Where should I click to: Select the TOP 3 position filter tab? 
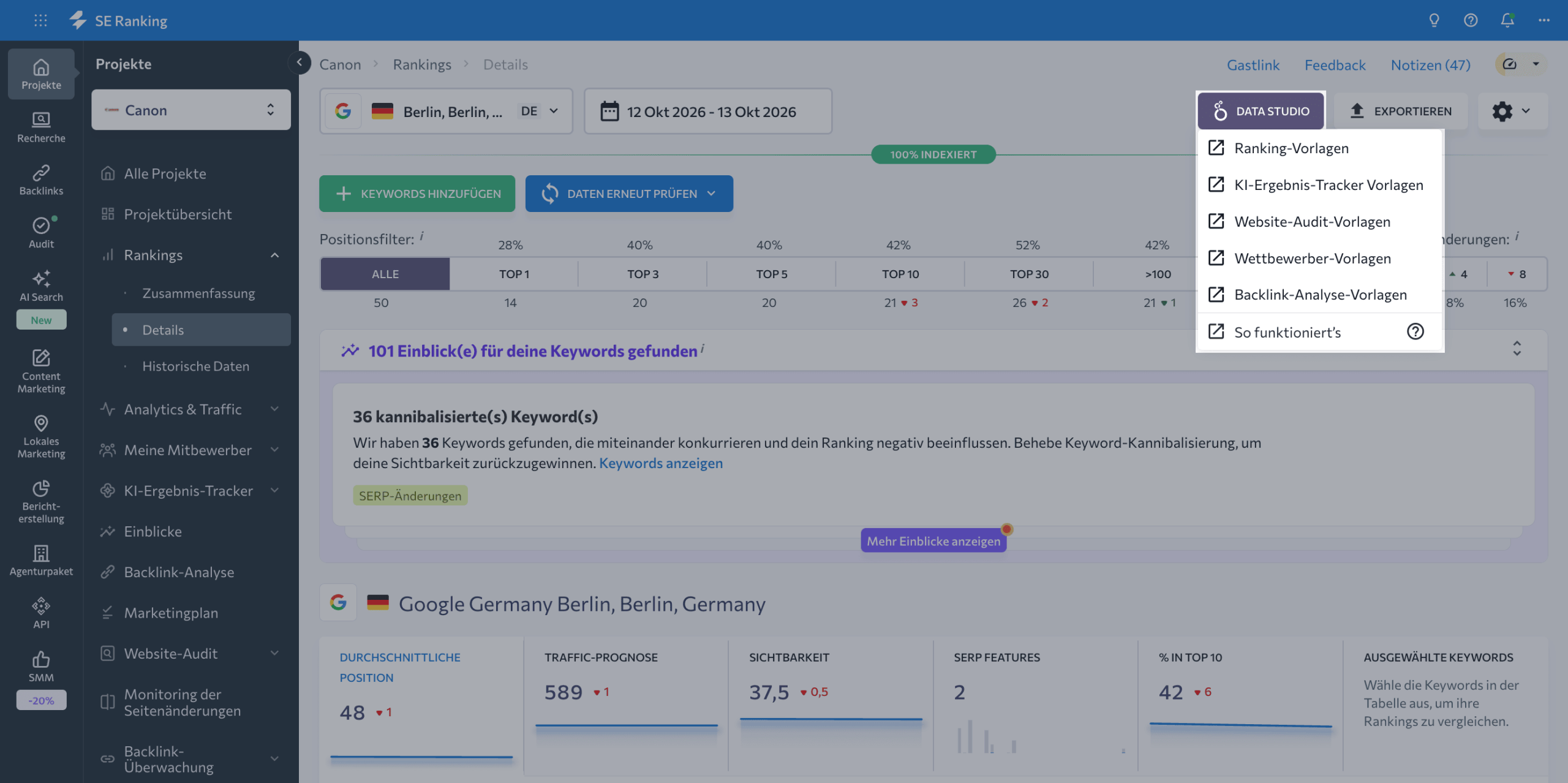coord(643,274)
